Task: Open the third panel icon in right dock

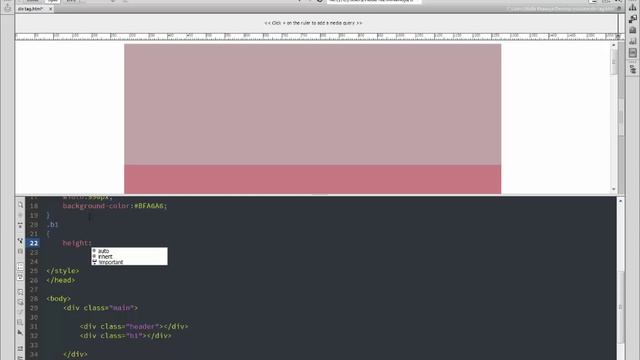Action: click(x=633, y=30)
